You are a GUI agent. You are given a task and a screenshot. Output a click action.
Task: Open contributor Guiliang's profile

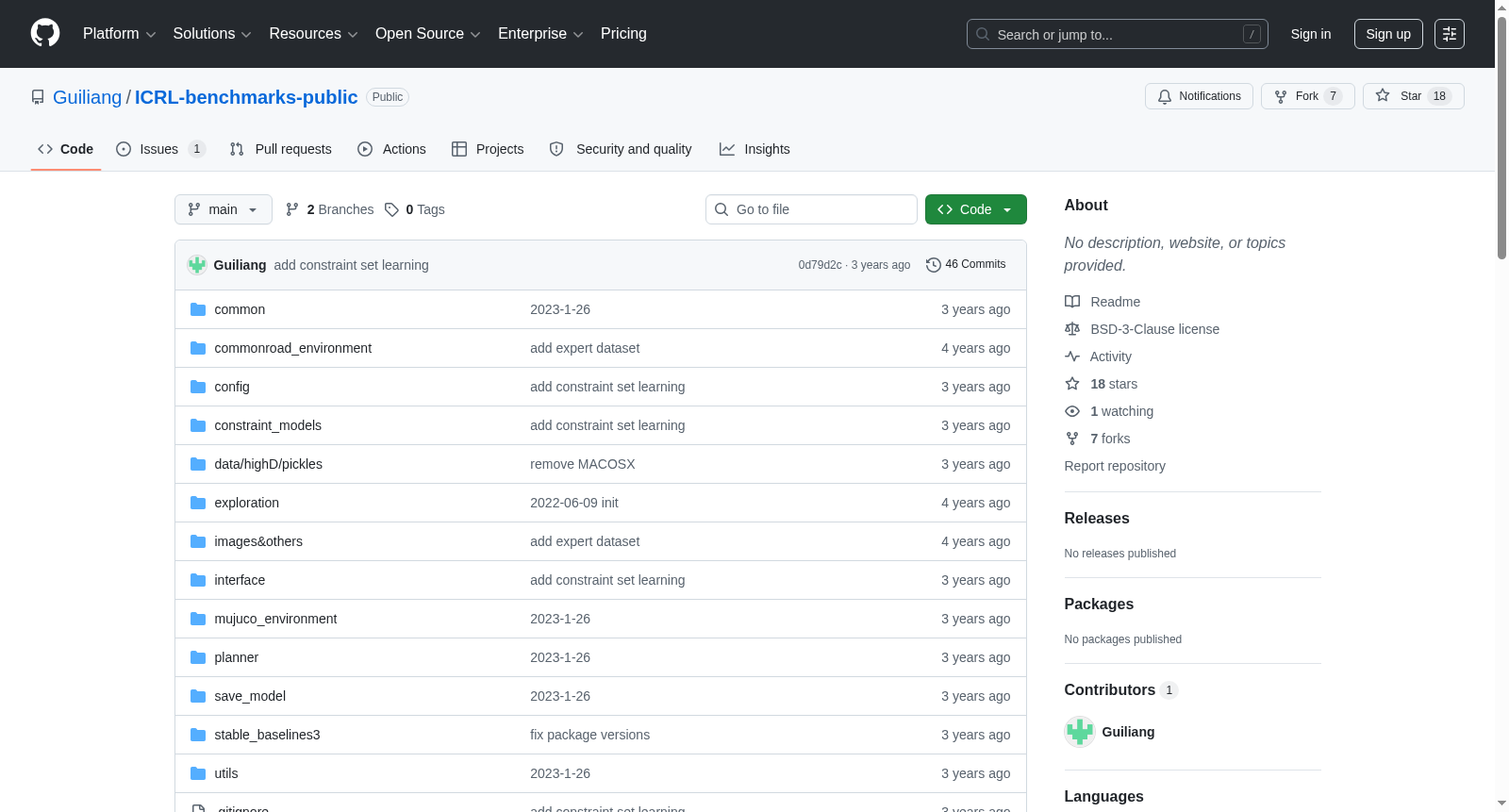[1128, 732]
